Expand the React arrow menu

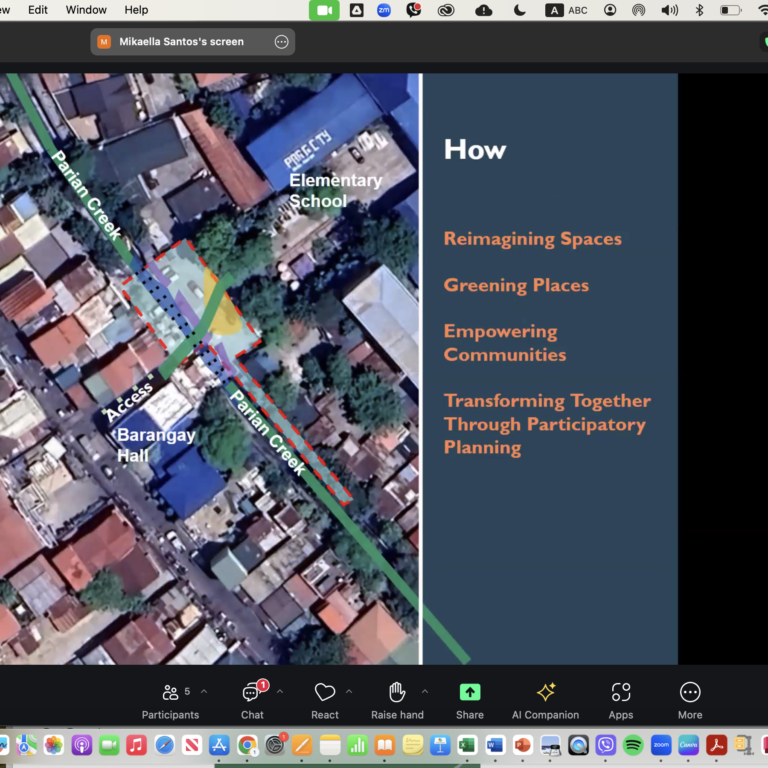[x=349, y=692]
